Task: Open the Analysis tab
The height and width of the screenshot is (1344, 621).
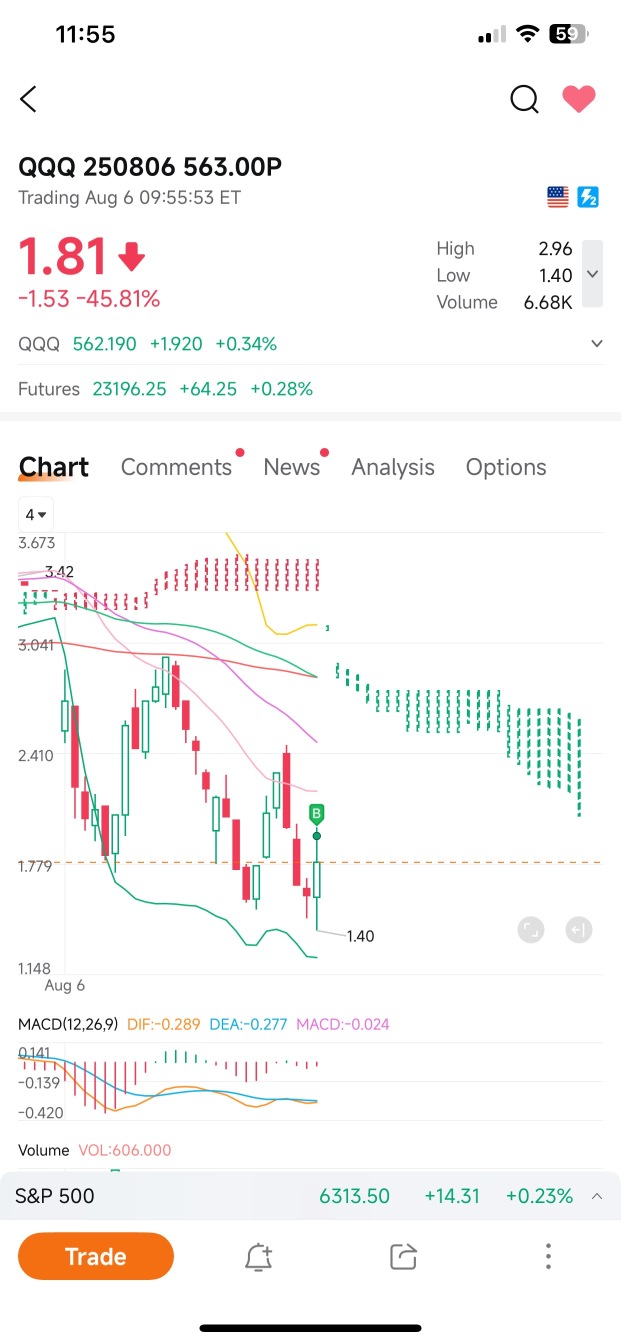Action: point(393,467)
